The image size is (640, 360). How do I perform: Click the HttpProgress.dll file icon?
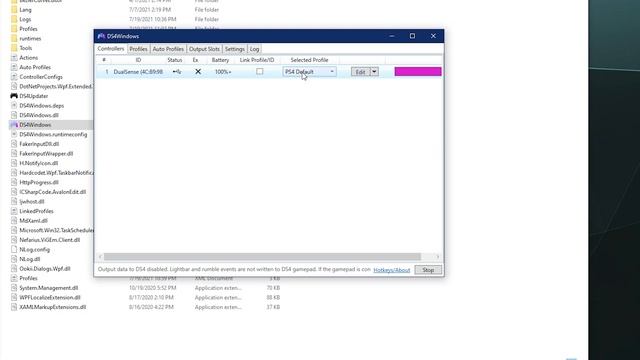tap(14, 182)
